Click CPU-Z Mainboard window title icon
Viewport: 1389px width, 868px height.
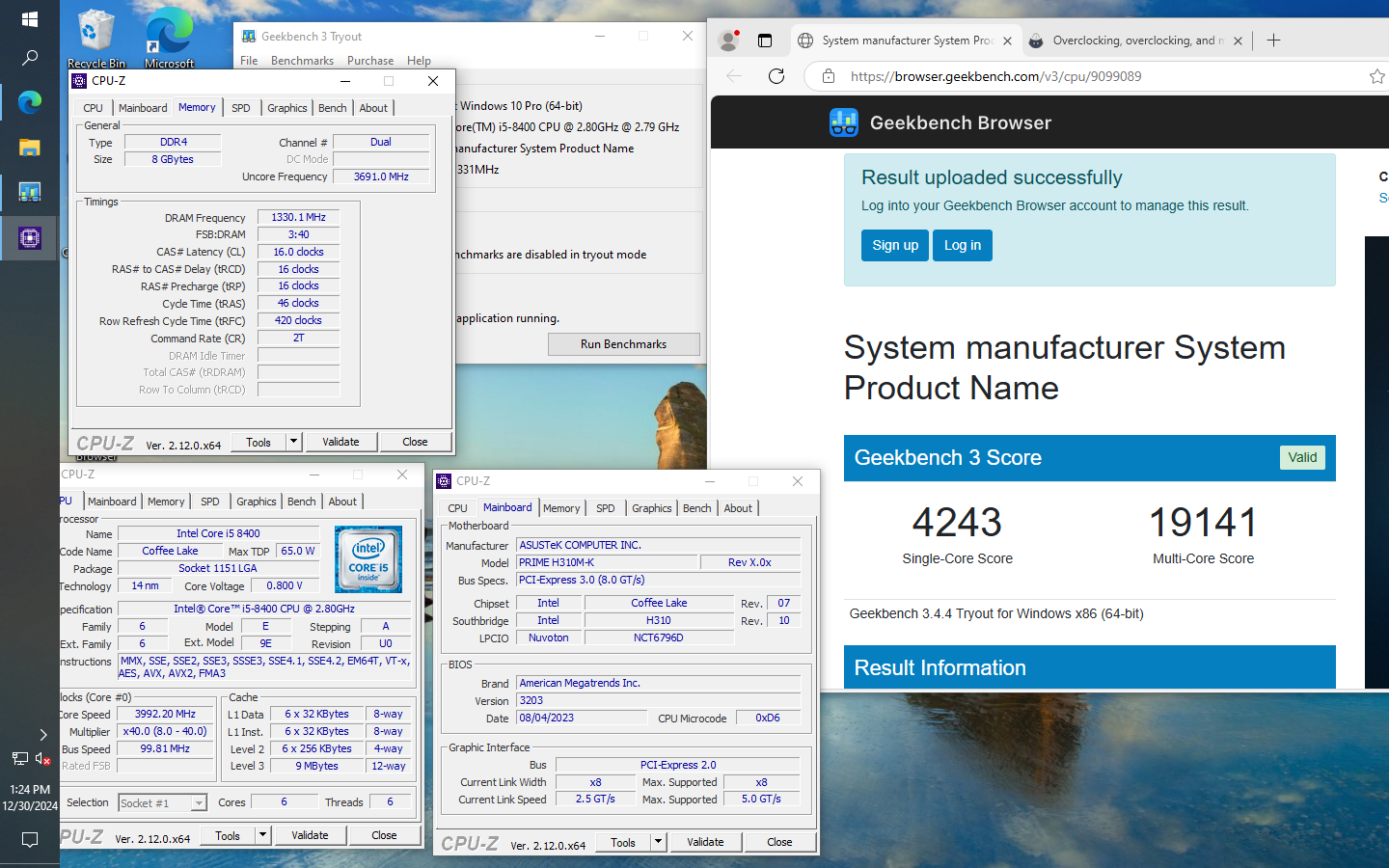(444, 481)
